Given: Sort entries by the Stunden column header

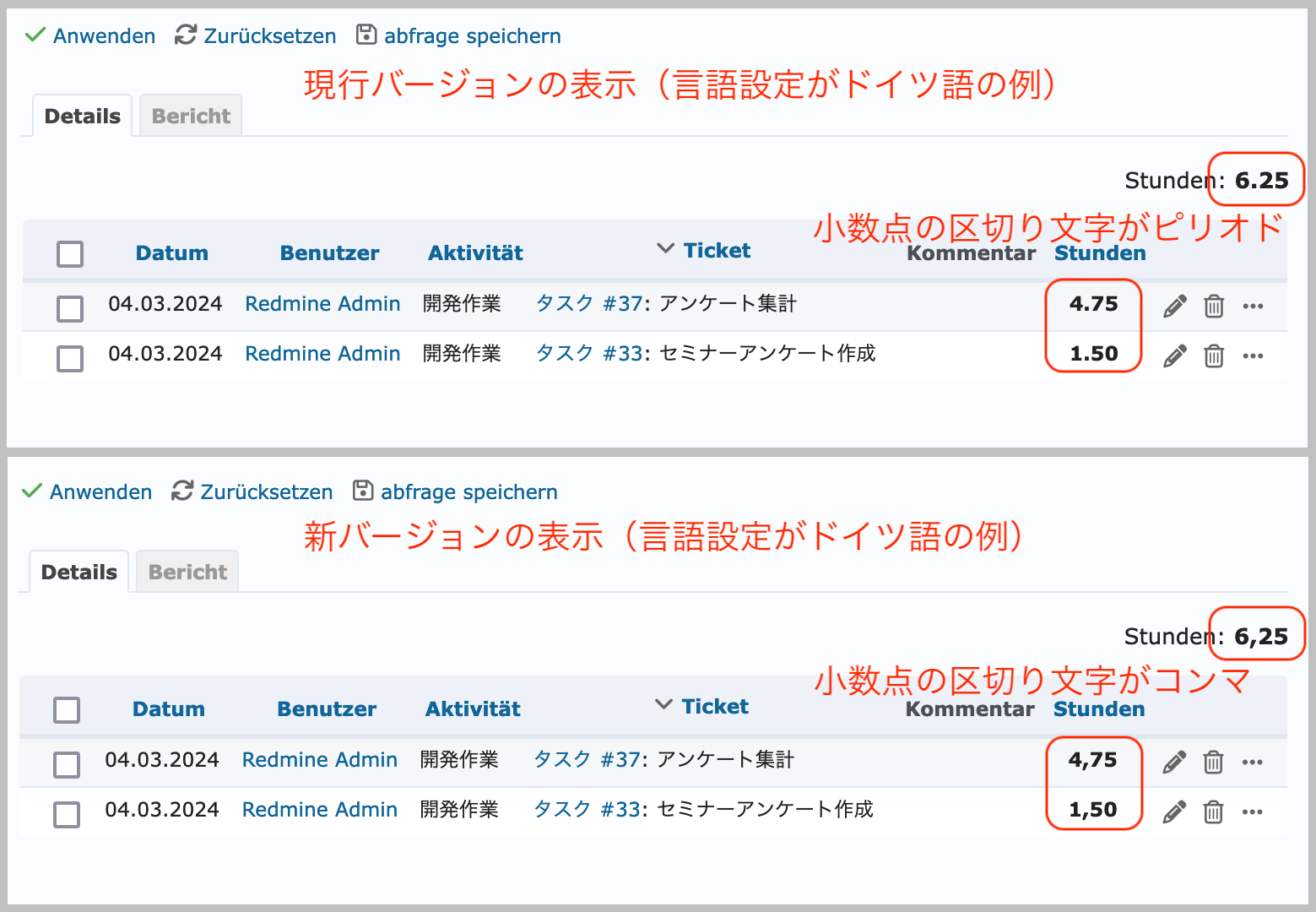Looking at the screenshot, I should click(1099, 252).
